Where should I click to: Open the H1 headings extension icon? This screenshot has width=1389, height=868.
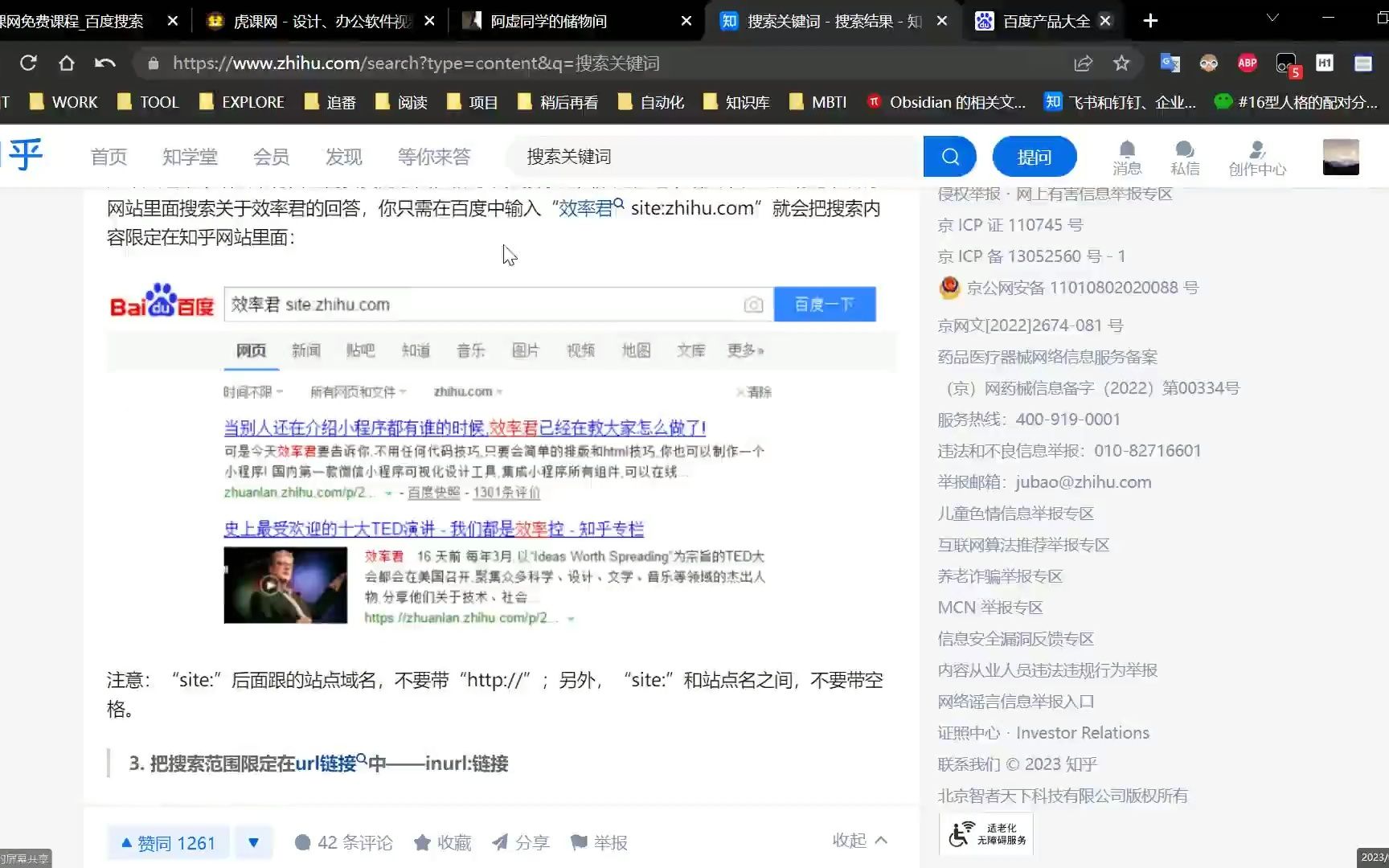click(1325, 63)
